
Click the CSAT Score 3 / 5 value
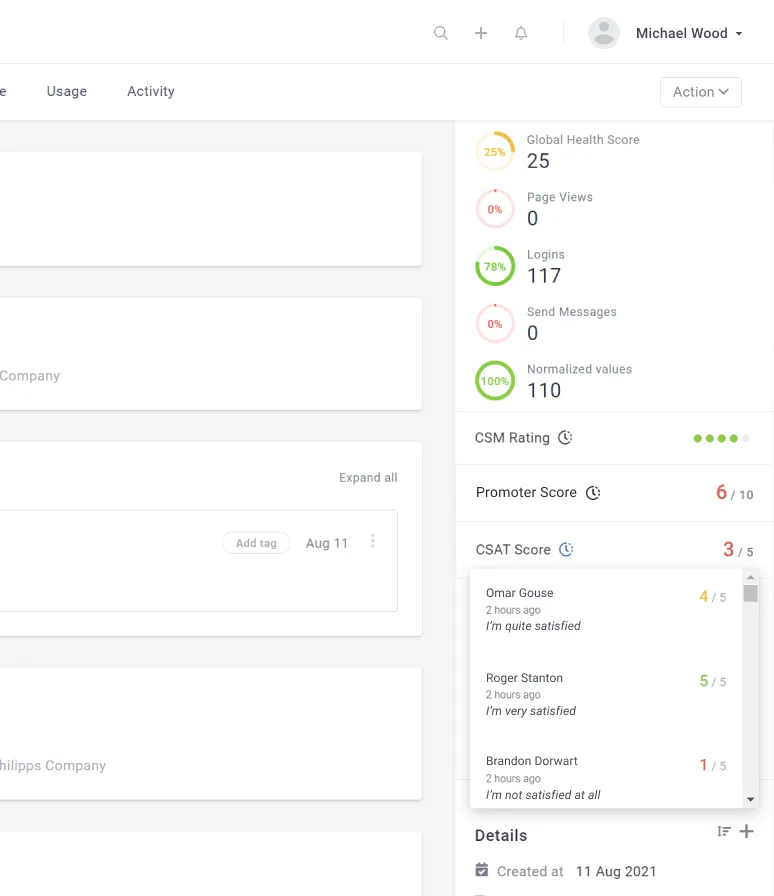738,550
